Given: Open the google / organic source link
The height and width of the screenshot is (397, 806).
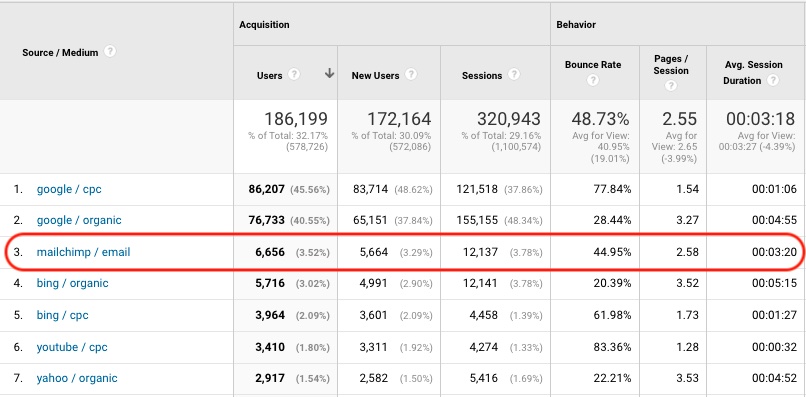Looking at the screenshot, I should point(79,220).
